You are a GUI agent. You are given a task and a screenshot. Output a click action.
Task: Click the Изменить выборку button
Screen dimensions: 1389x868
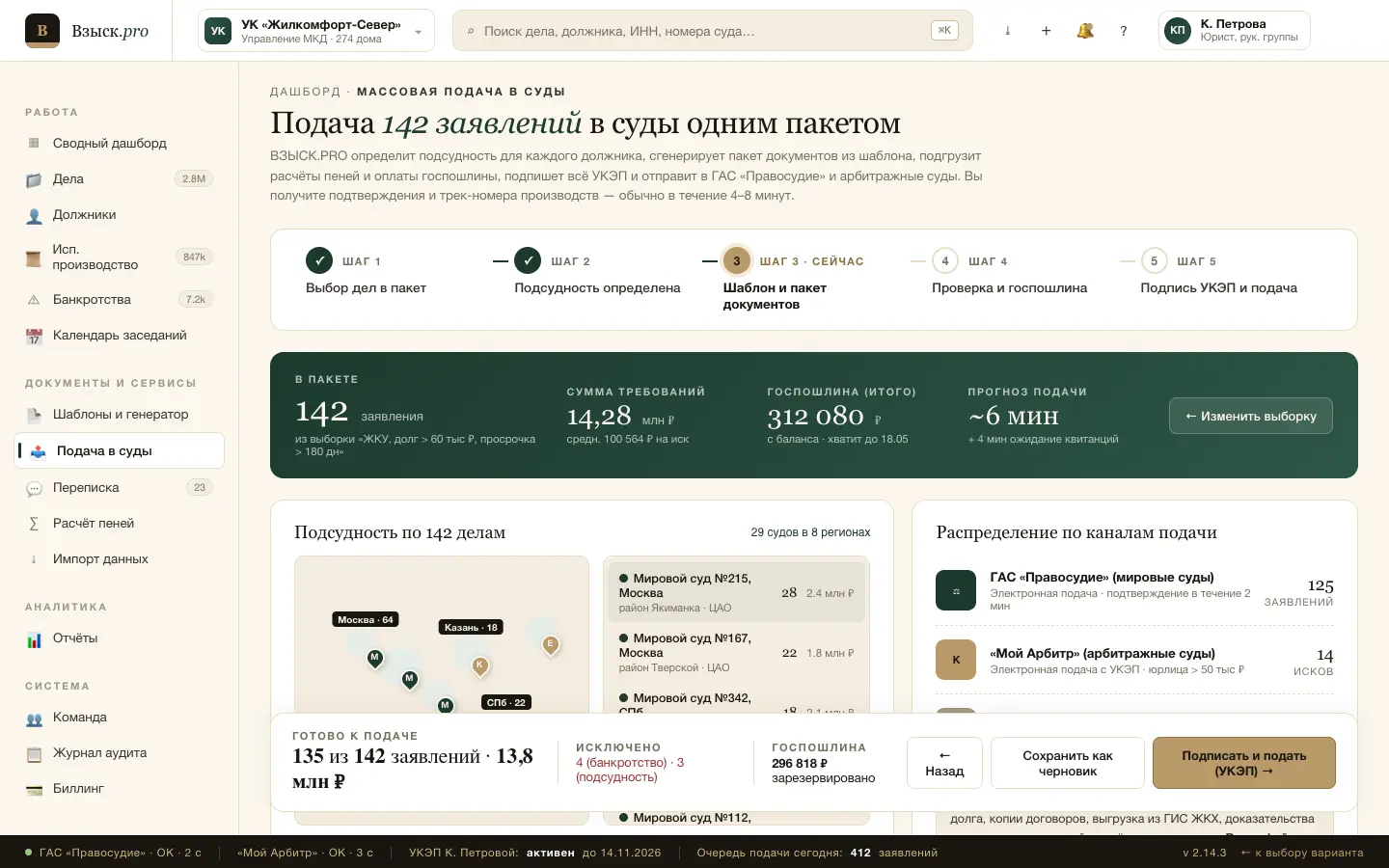click(1251, 416)
